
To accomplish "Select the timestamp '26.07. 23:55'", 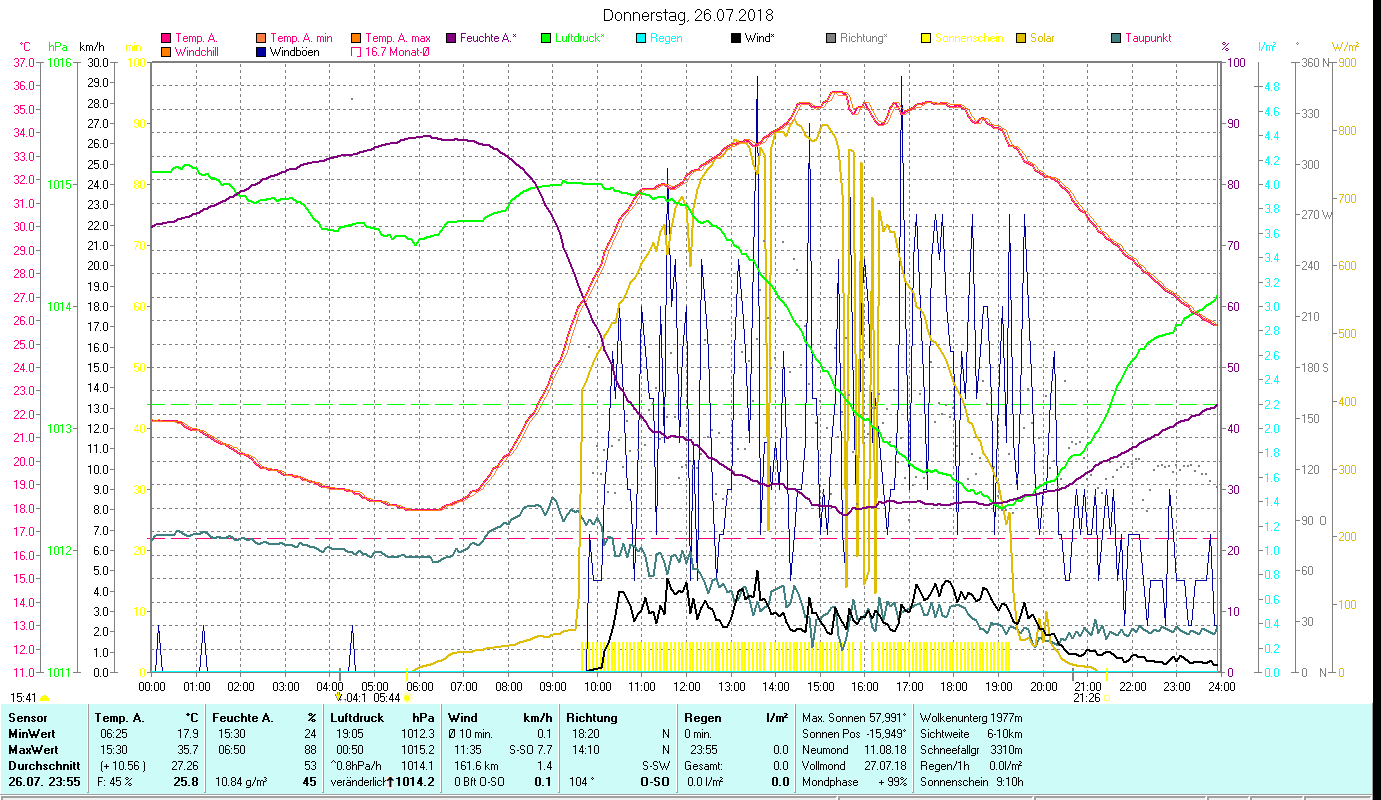I will tap(42, 782).
